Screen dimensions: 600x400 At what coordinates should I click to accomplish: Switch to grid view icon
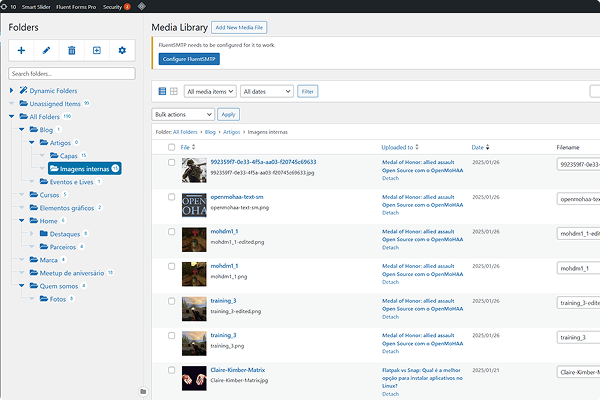coord(174,91)
